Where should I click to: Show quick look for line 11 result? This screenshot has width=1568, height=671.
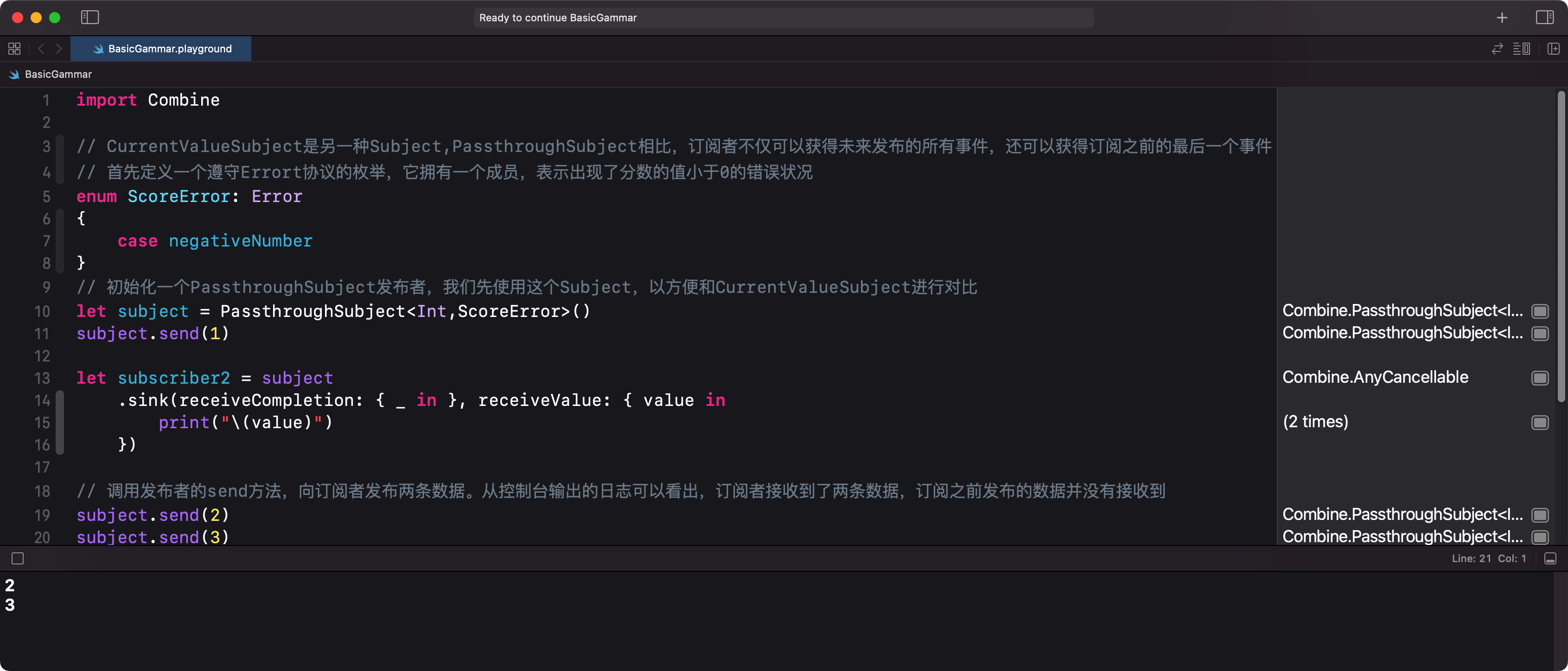coord(1539,333)
